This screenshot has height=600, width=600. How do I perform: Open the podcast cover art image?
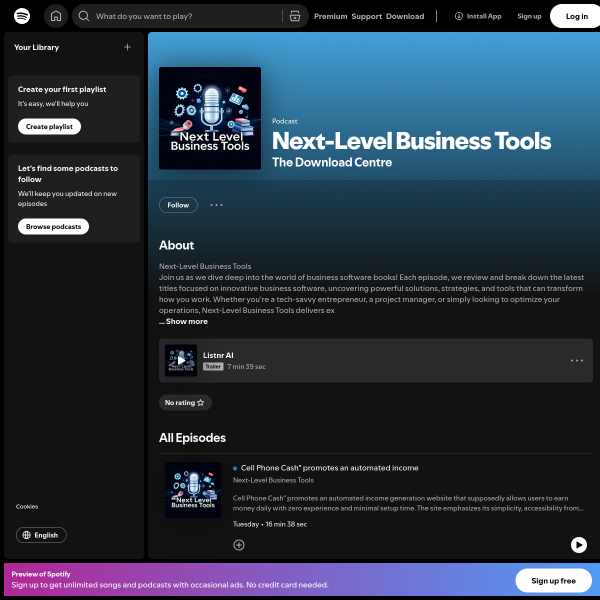point(210,118)
